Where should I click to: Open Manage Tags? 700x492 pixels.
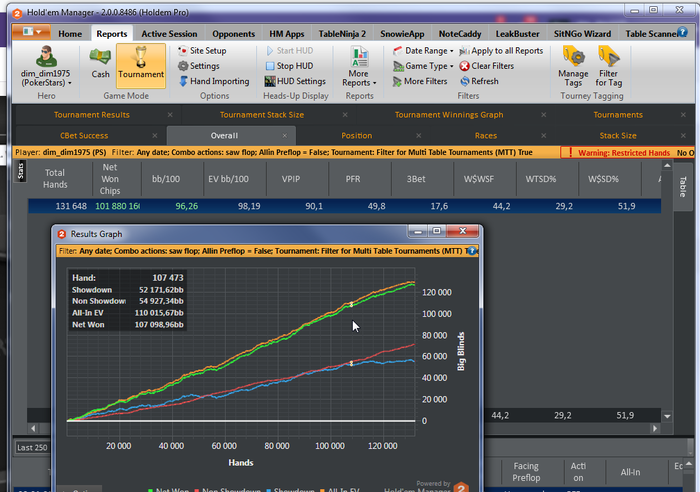(573, 67)
